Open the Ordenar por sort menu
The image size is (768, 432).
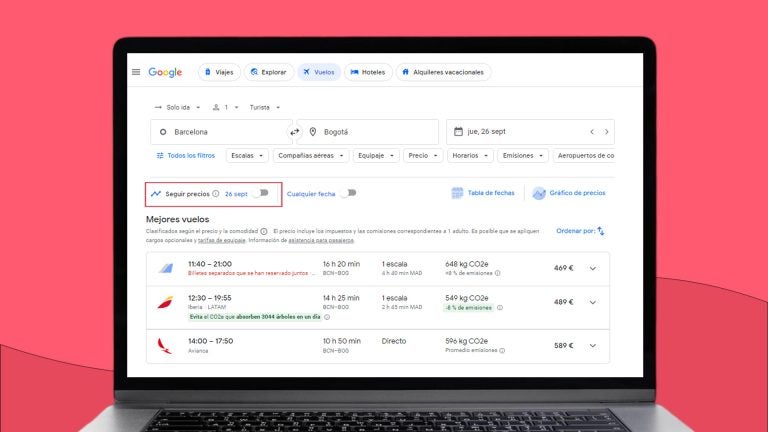click(580, 231)
